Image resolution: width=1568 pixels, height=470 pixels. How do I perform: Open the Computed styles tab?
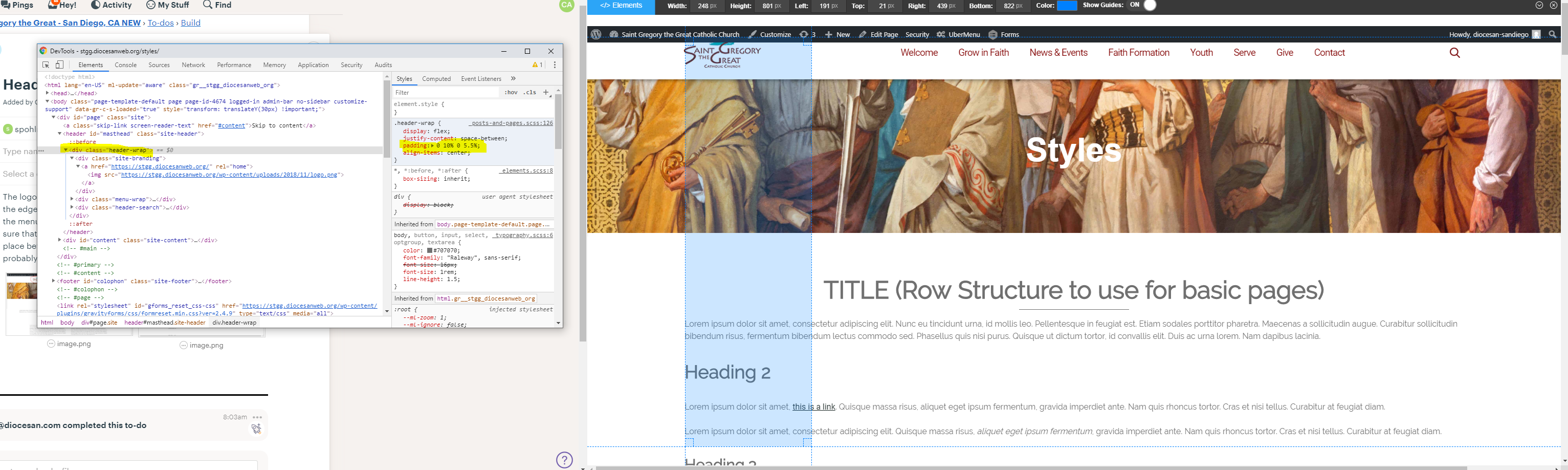pyautogui.click(x=436, y=78)
